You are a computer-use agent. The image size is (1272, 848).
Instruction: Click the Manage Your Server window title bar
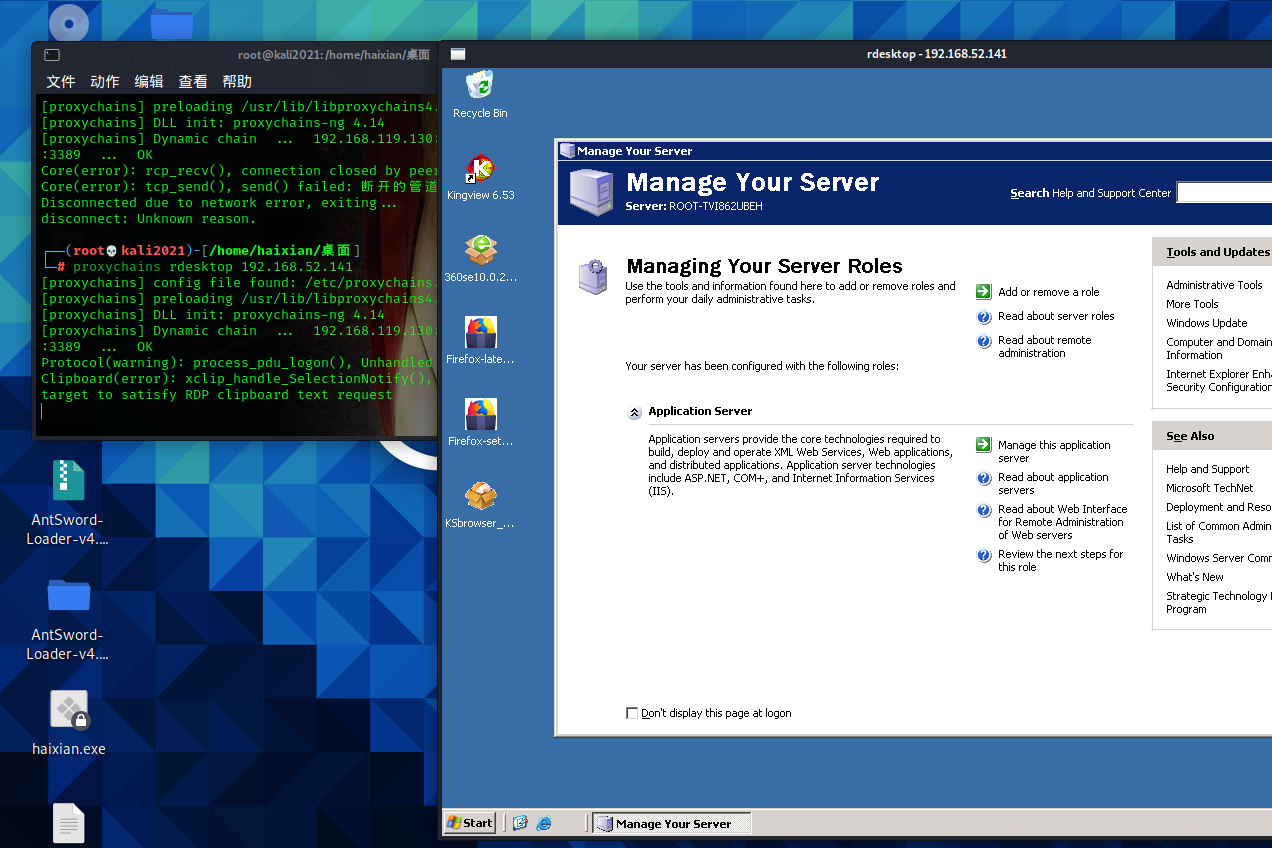pos(914,151)
